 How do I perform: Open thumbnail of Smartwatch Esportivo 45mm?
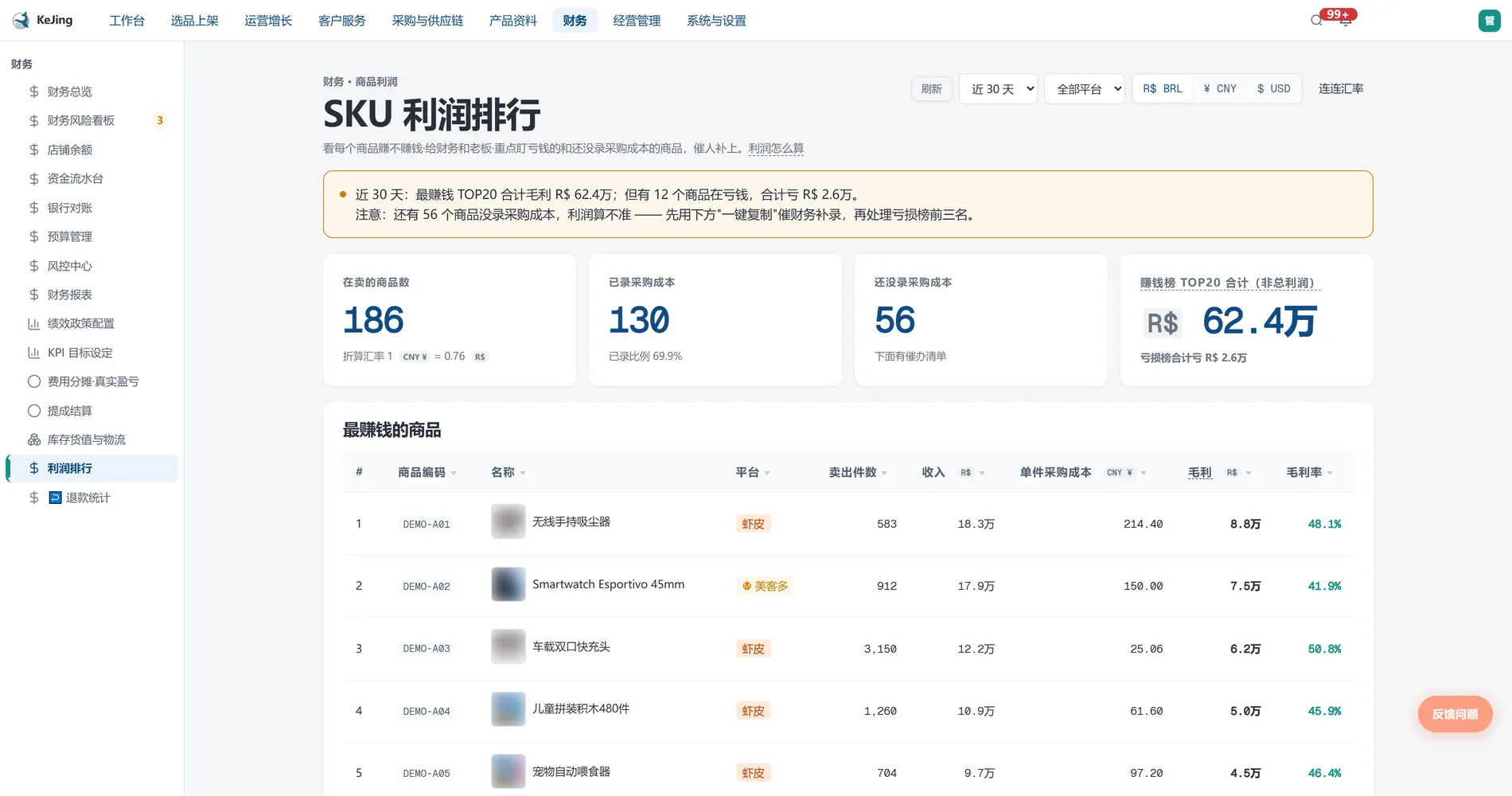(x=509, y=584)
